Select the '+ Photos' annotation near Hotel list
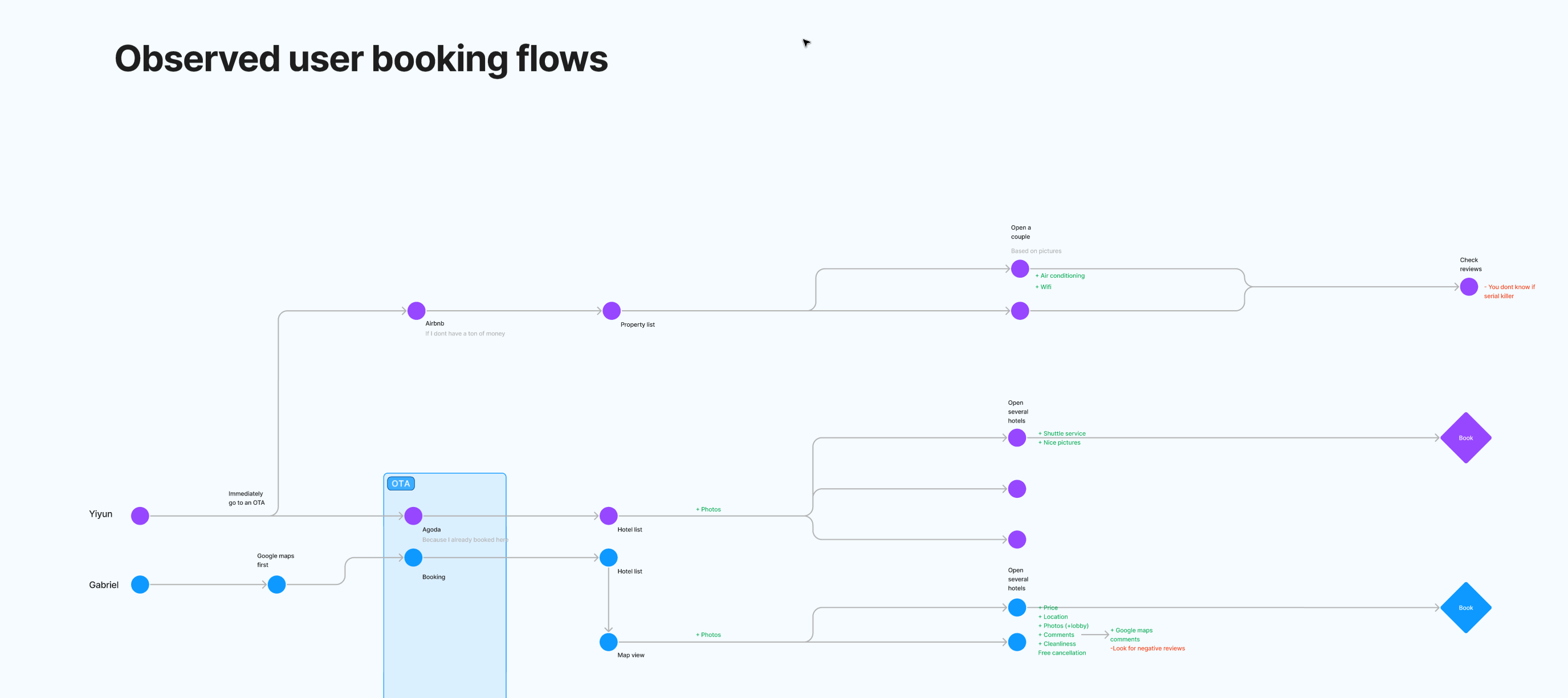 (708, 509)
